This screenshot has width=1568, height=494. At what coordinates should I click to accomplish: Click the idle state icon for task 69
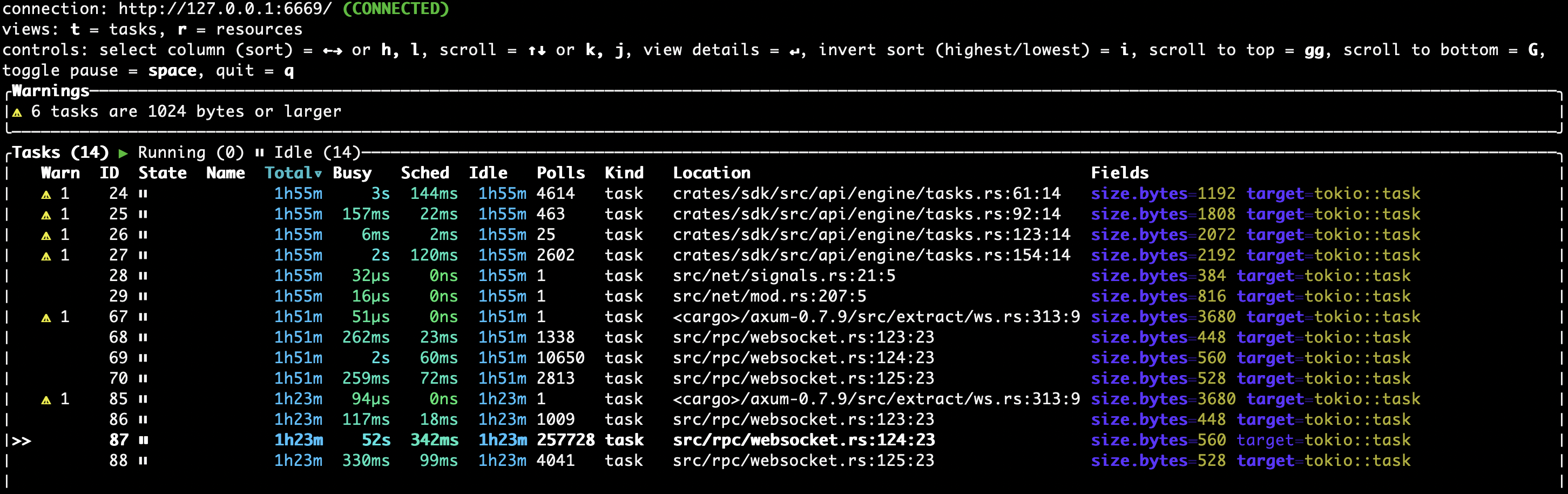143,358
